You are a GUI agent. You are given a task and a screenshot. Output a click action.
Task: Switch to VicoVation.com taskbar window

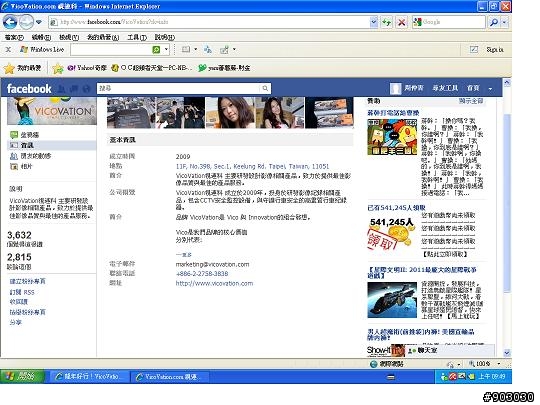coord(169,377)
